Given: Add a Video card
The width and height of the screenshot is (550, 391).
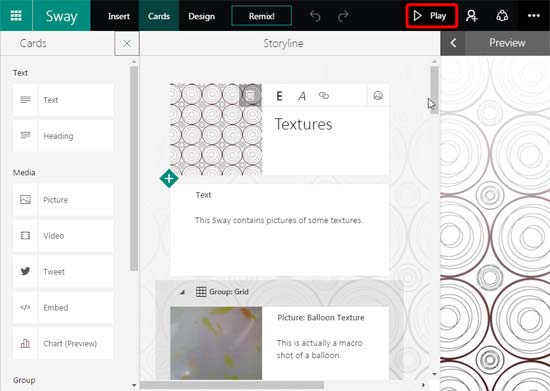Looking at the screenshot, I should (63, 236).
